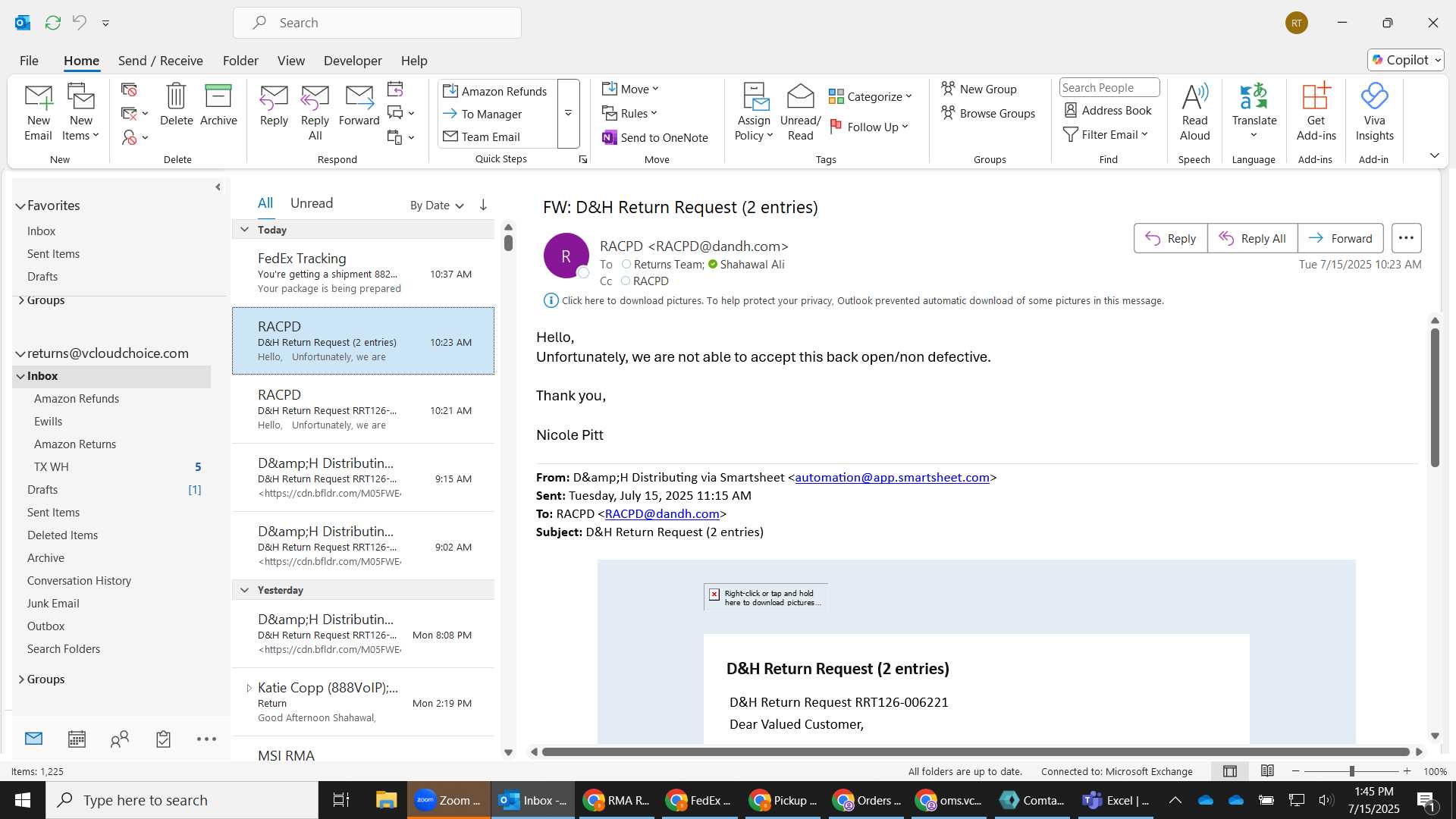This screenshot has width=1456, height=819.
Task: Switch to the Folder tab
Action: pos(240,61)
